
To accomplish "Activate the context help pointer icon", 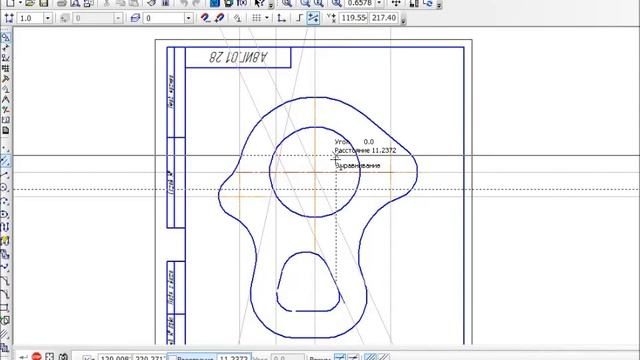I will 260,3.
